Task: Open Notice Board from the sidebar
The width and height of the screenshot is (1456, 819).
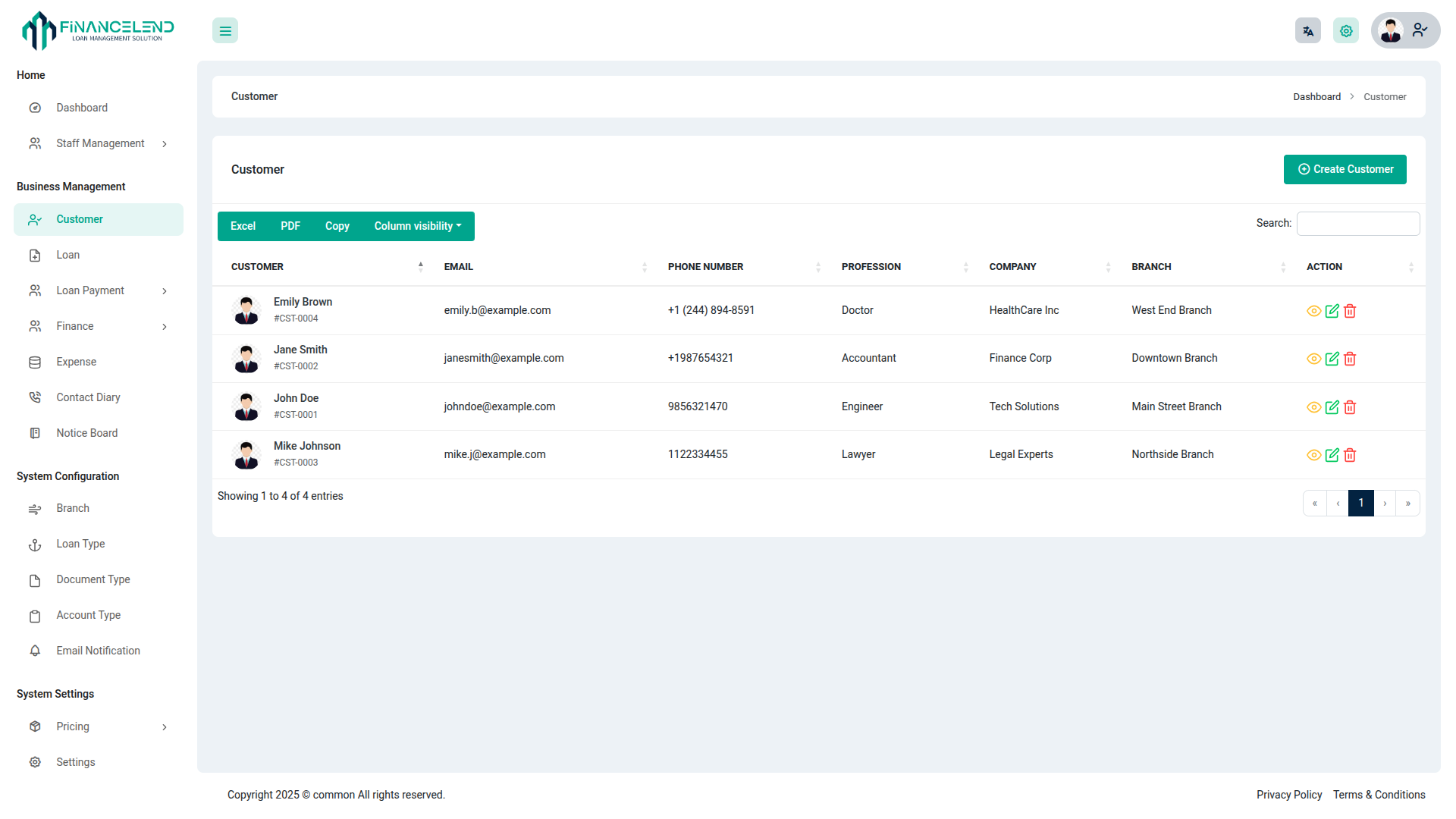Action: [x=86, y=433]
